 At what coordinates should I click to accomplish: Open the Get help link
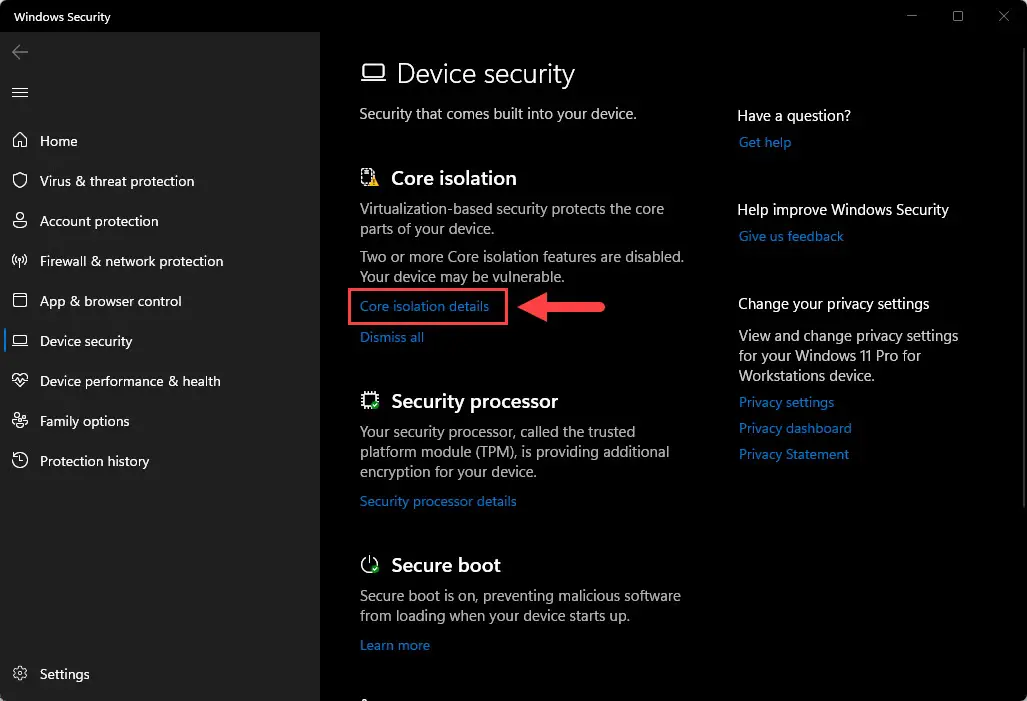(765, 142)
